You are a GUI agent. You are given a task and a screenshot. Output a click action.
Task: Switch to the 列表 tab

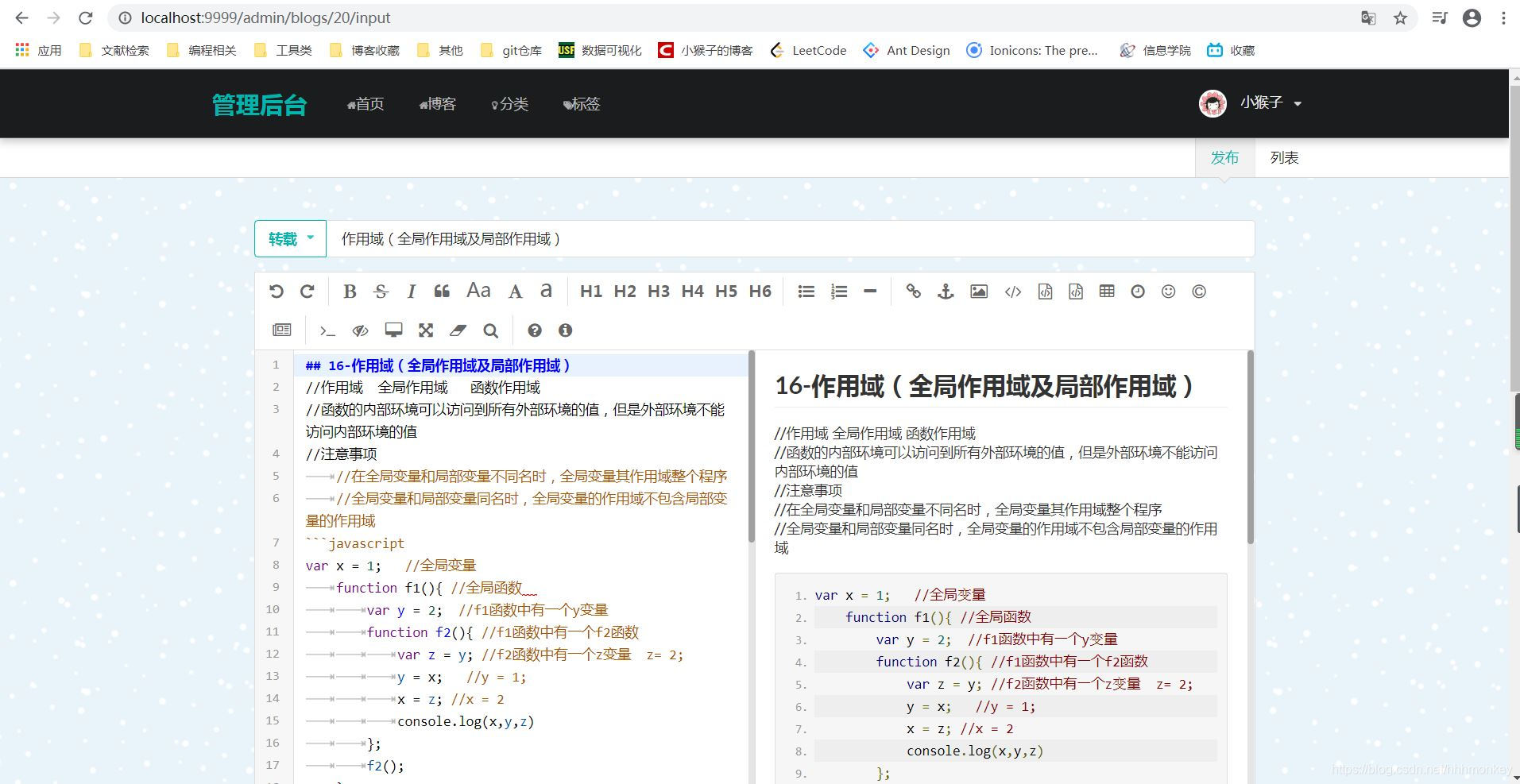1284,157
